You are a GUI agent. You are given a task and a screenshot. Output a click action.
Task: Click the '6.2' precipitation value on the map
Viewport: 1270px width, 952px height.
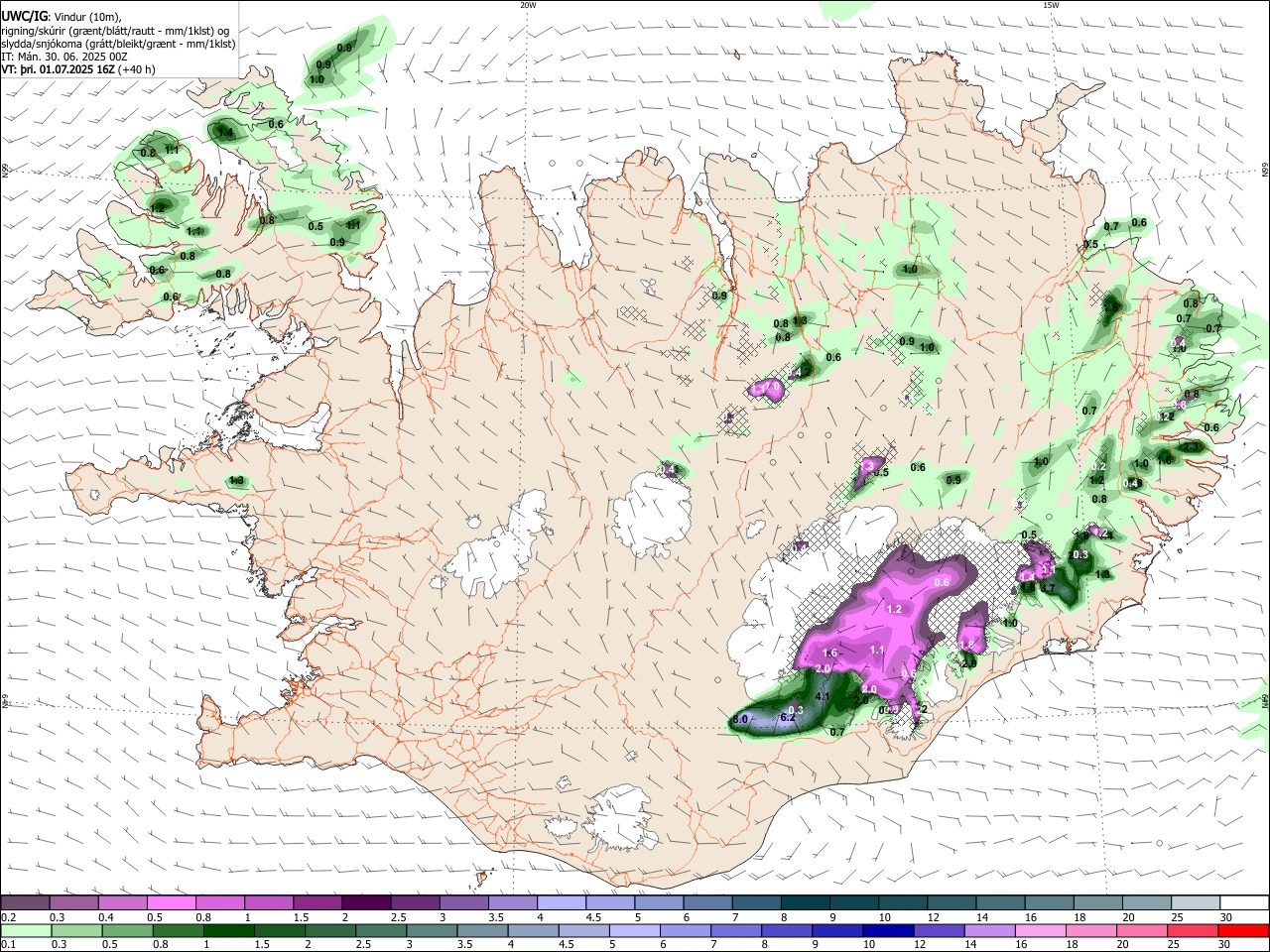point(790,716)
